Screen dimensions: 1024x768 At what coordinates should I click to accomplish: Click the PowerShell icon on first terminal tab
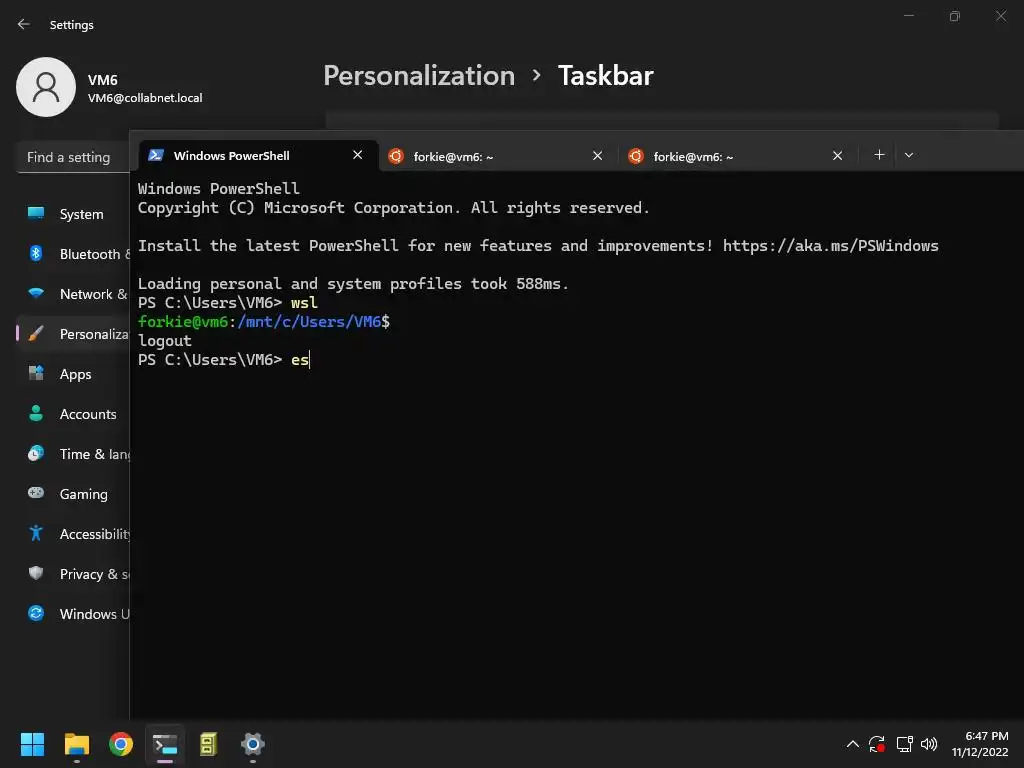[x=155, y=155]
